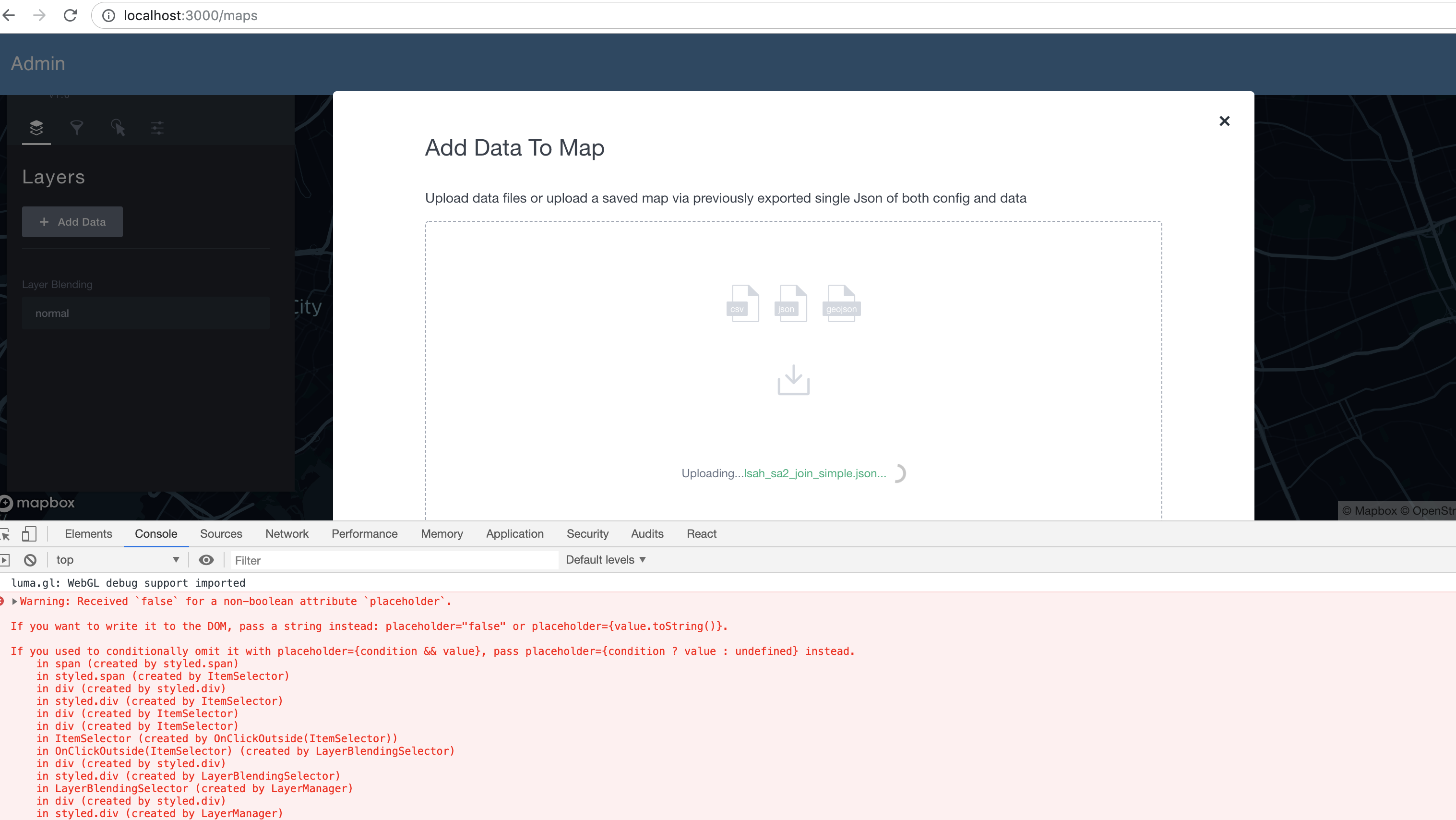
Task: Dismiss the Add Data To Map dialog
Action: pyautogui.click(x=1224, y=121)
